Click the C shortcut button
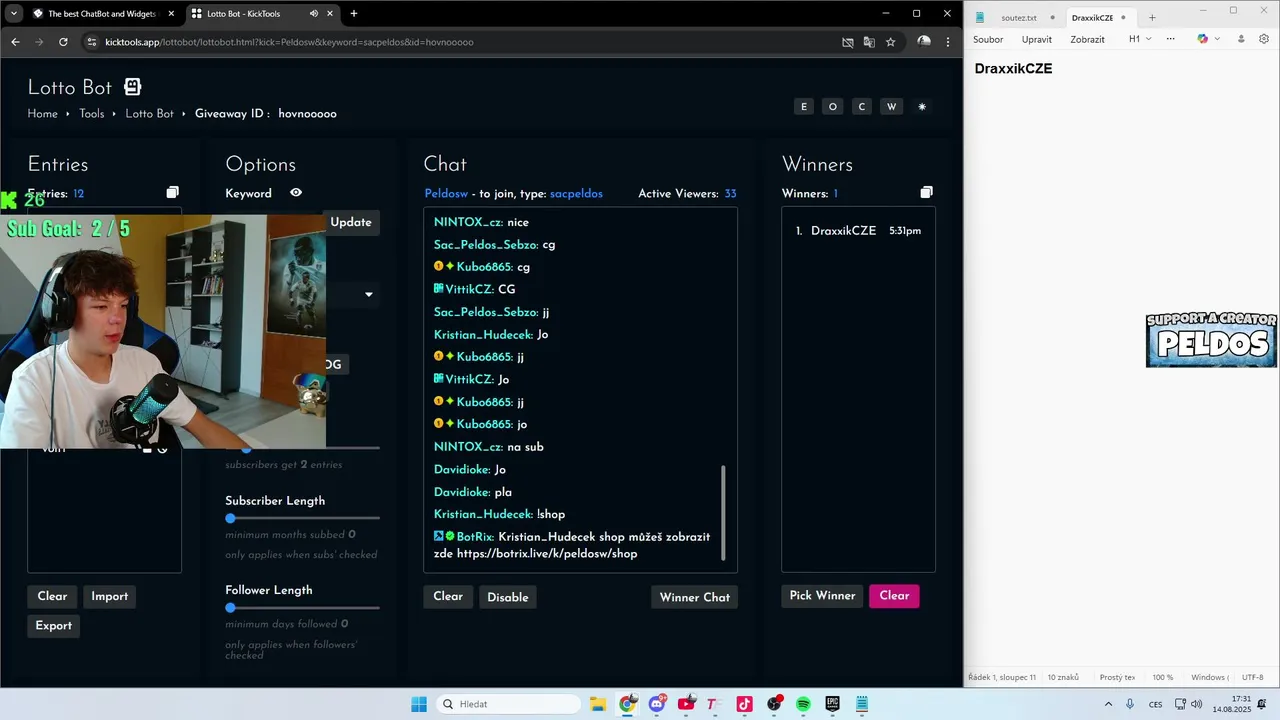This screenshot has width=1280, height=720. 861,107
